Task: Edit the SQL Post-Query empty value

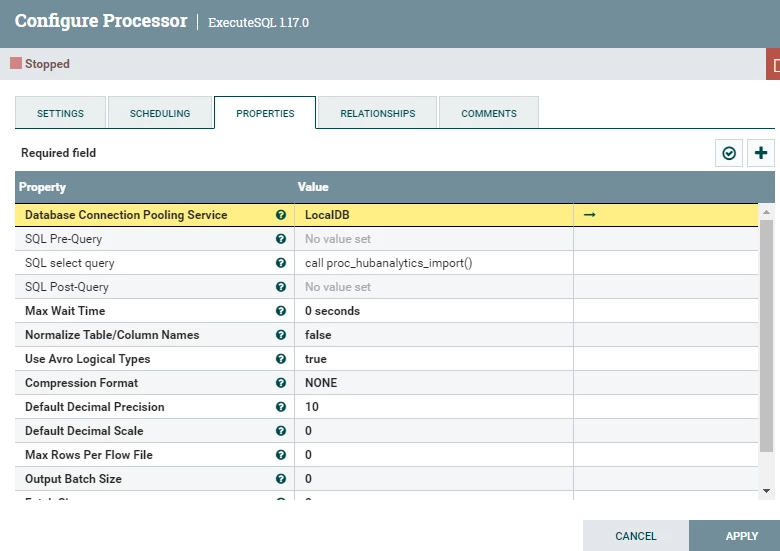Action: [x=434, y=287]
